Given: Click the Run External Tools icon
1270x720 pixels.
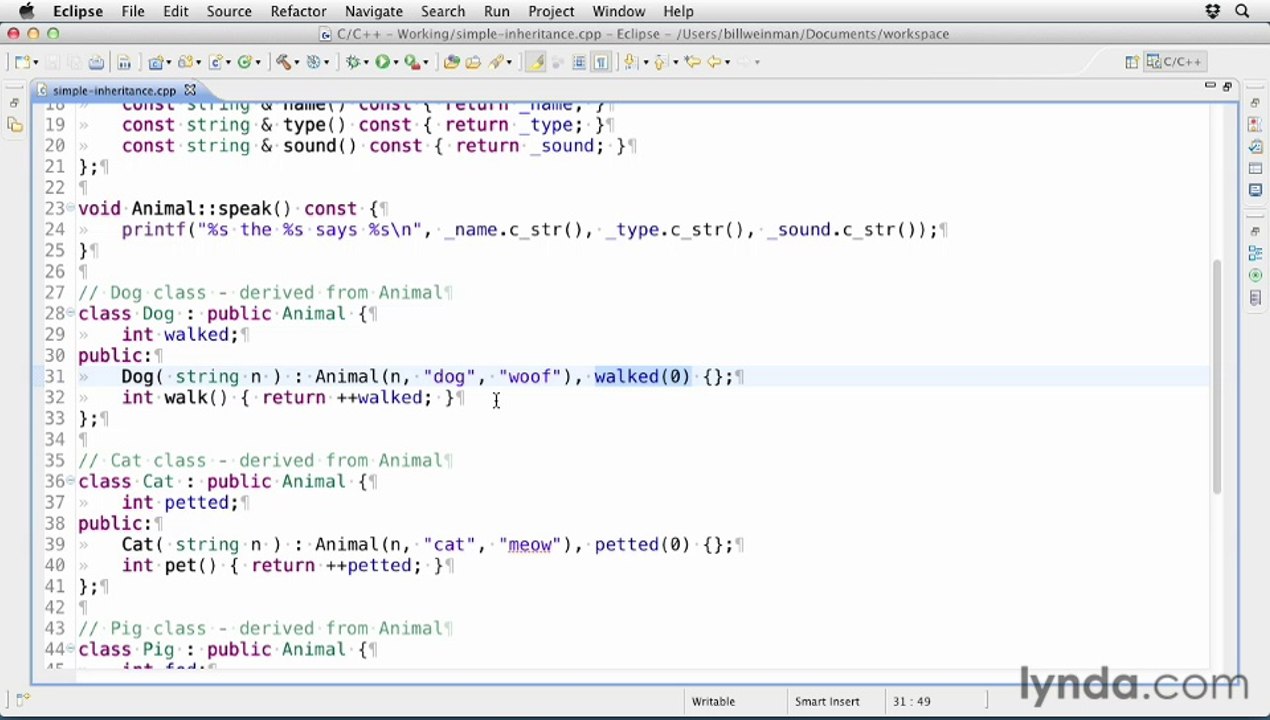Looking at the screenshot, I should point(412,62).
